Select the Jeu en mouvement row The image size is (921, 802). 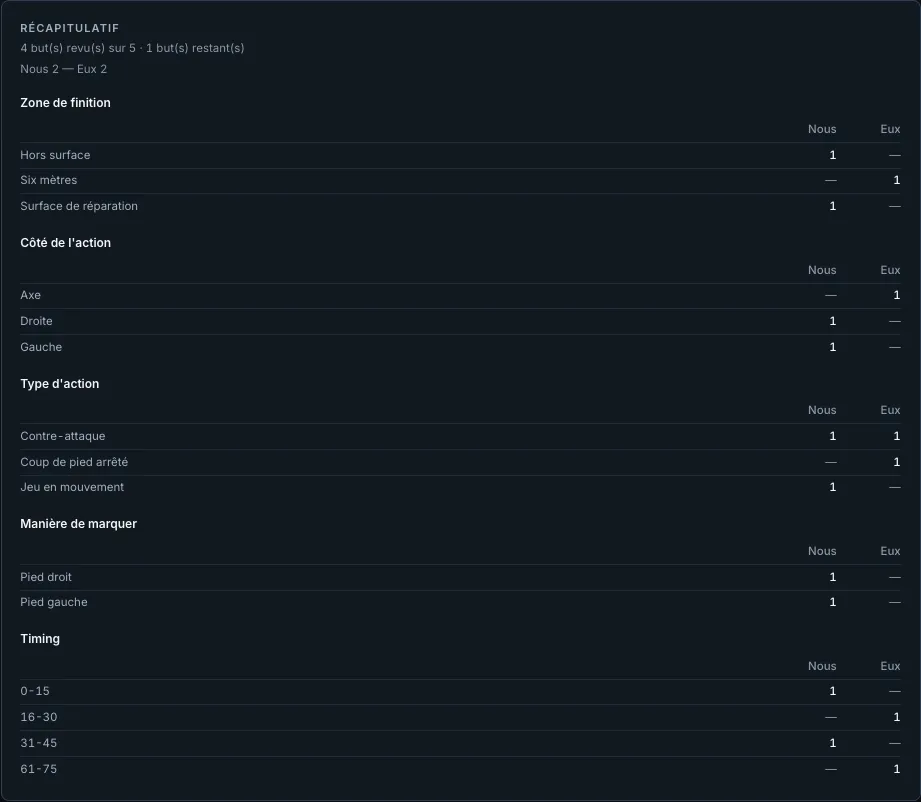pyautogui.click(x=460, y=487)
